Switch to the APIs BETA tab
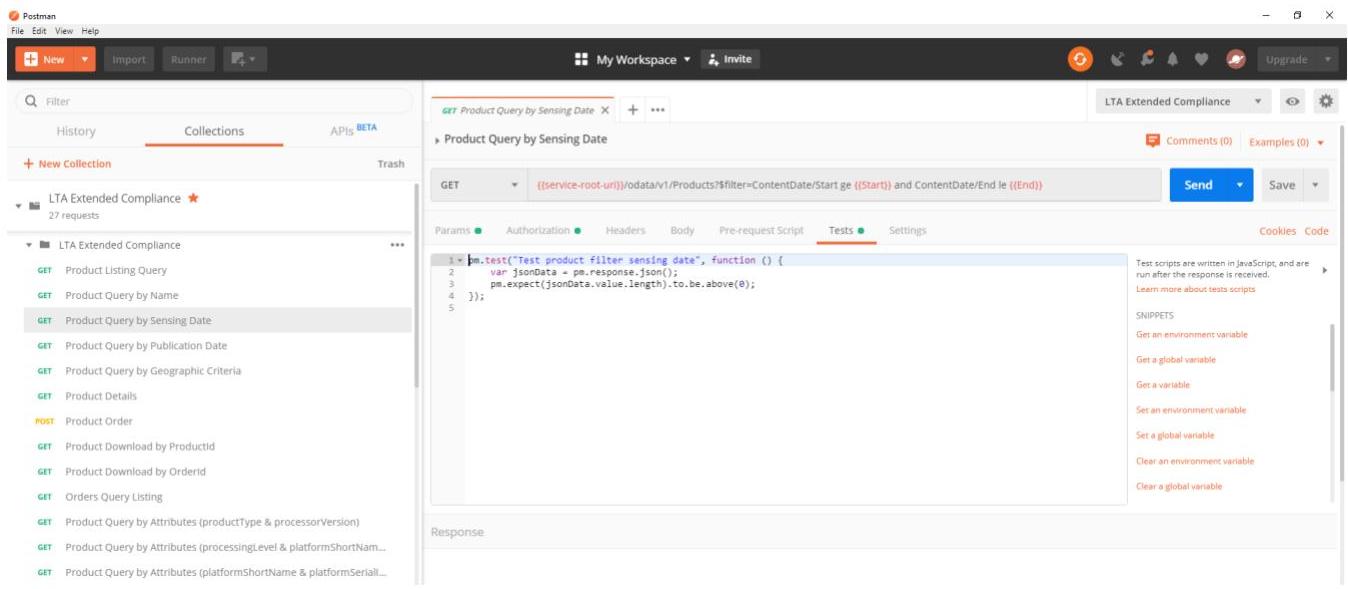This screenshot has width=1348, height=589. [x=353, y=130]
